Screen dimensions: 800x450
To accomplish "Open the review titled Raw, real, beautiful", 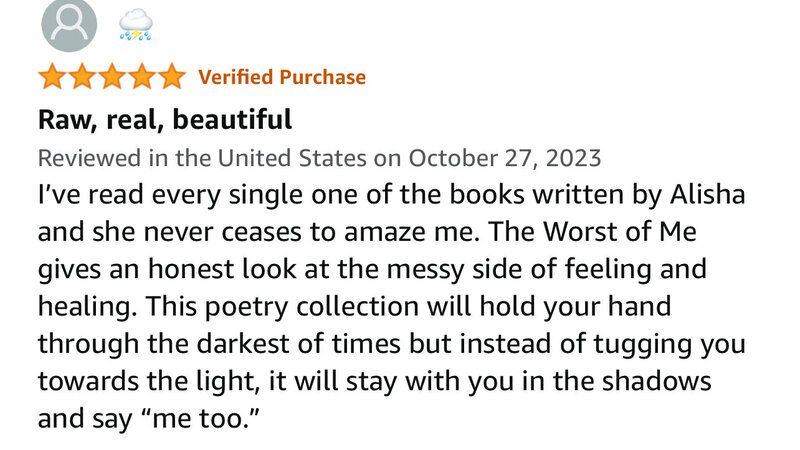I will (165, 120).
